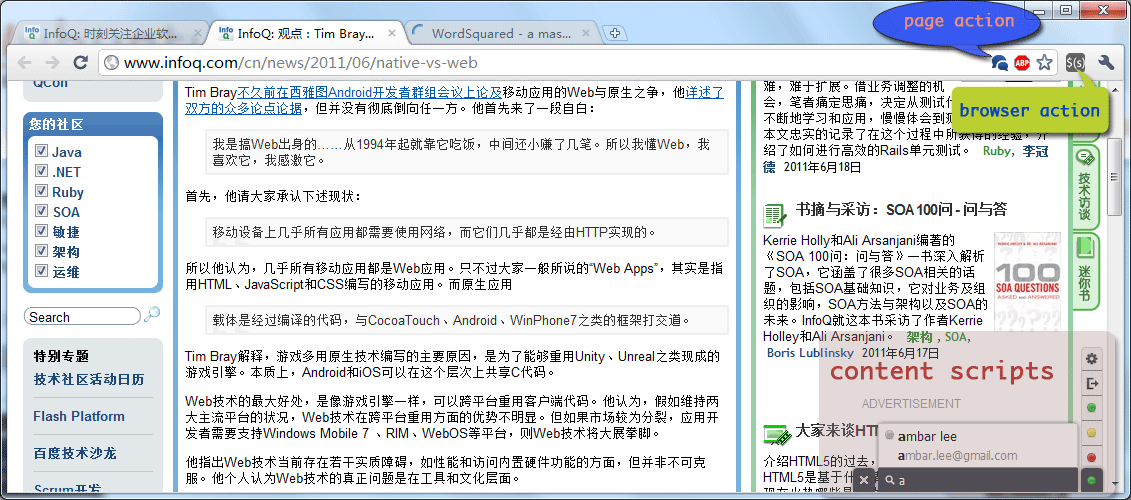Open the 技术社区活动日历 link
The width and height of the screenshot is (1131, 500).
click(89, 379)
